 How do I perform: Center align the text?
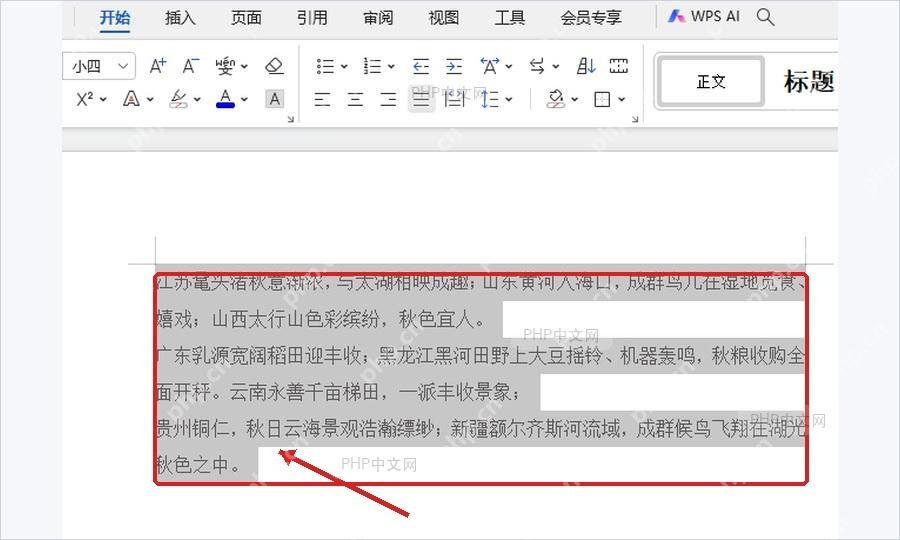tap(355, 99)
